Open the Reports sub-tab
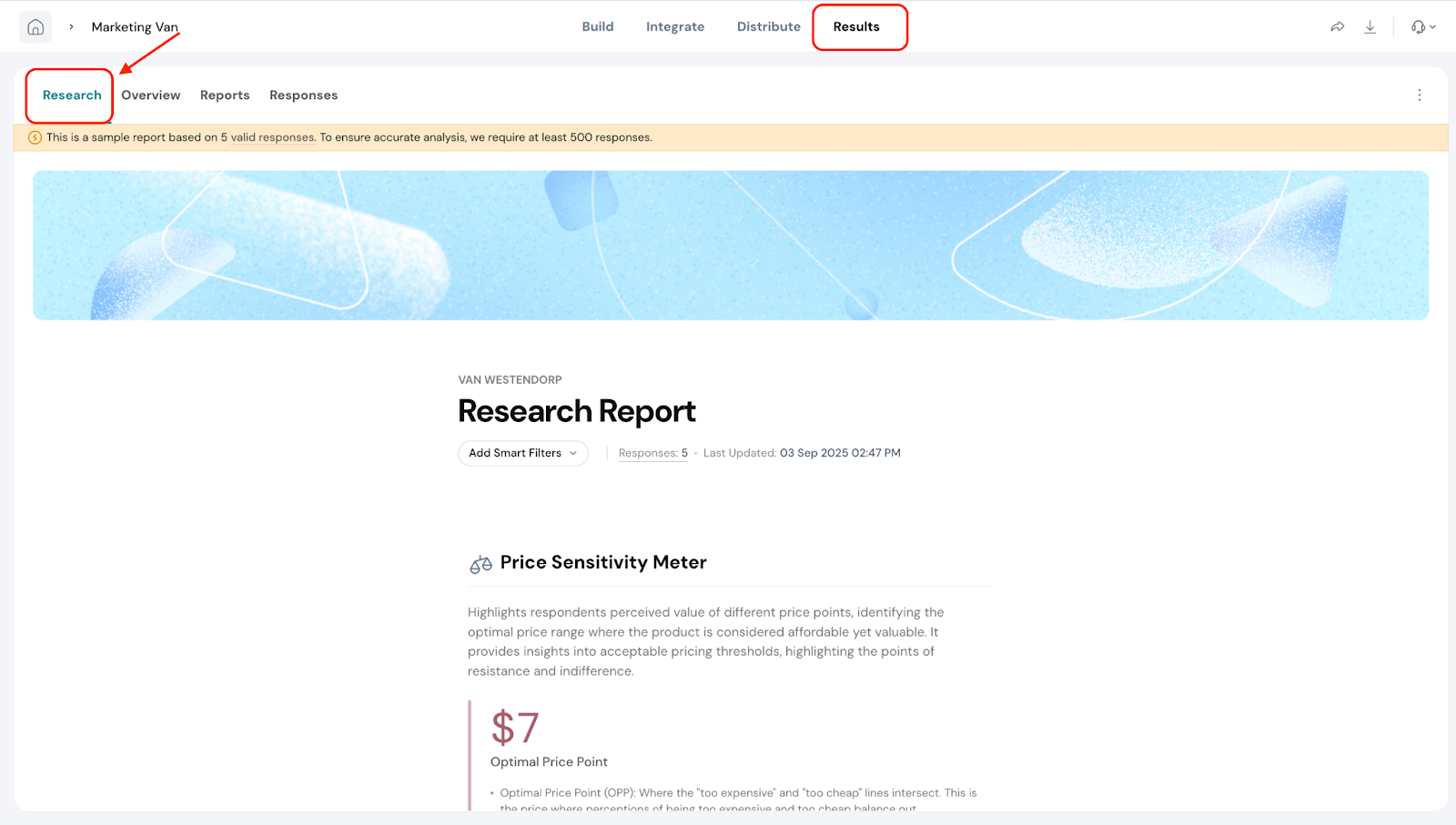The image size is (1456, 825). coord(225,96)
